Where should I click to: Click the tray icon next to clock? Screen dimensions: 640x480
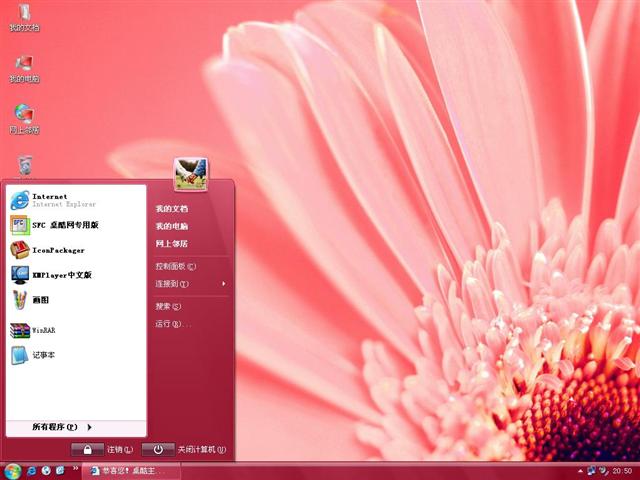[x=604, y=471]
